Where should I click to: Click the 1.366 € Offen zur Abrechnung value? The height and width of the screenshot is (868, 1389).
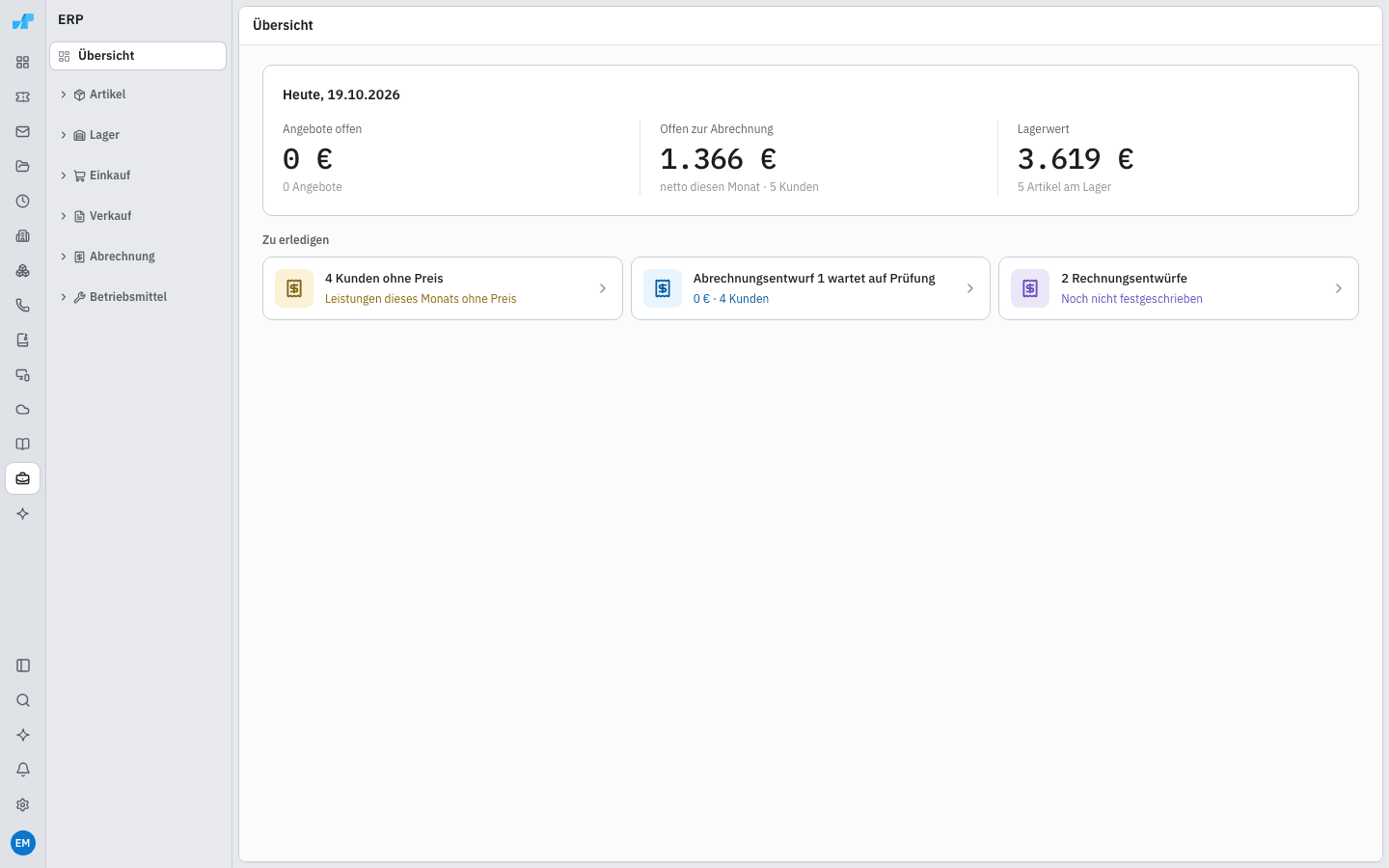tap(718, 159)
